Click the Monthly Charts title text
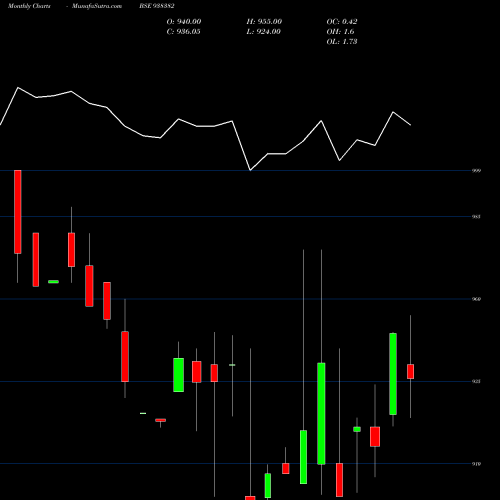The width and height of the screenshot is (500, 500). point(29,6)
